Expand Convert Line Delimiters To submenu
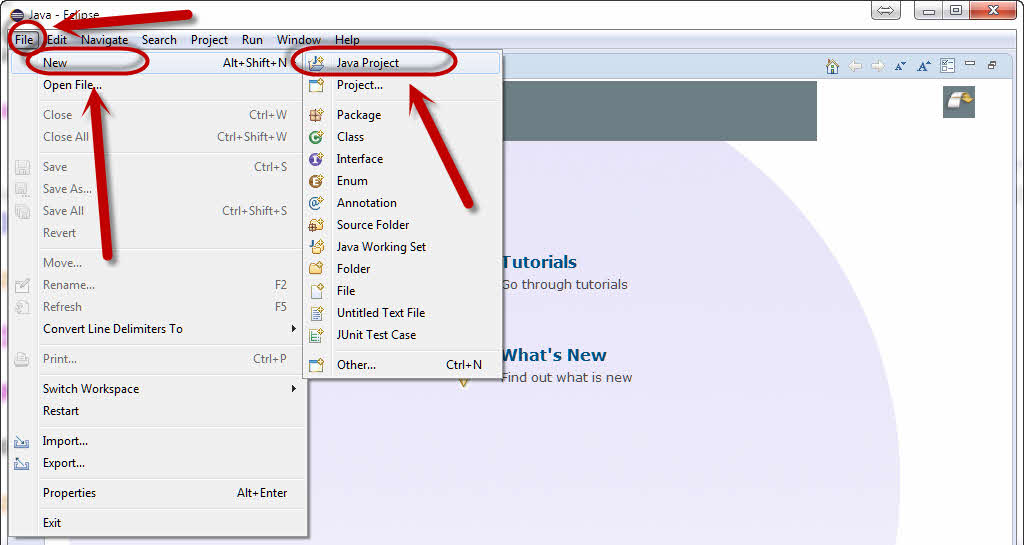Image resolution: width=1024 pixels, height=545 pixels. click(x=294, y=329)
